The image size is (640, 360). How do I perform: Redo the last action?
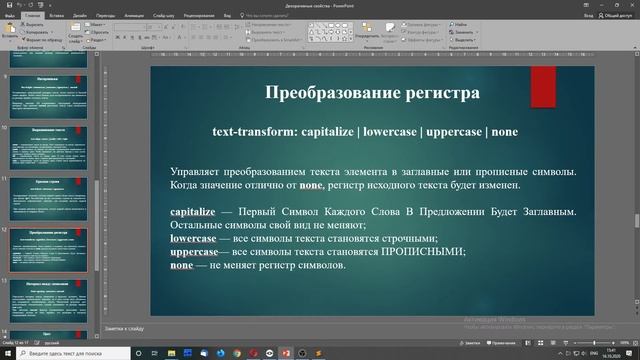30,5
